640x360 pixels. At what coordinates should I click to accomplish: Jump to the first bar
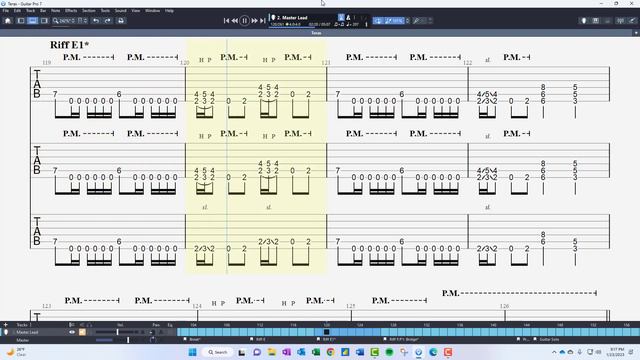[x=226, y=20]
